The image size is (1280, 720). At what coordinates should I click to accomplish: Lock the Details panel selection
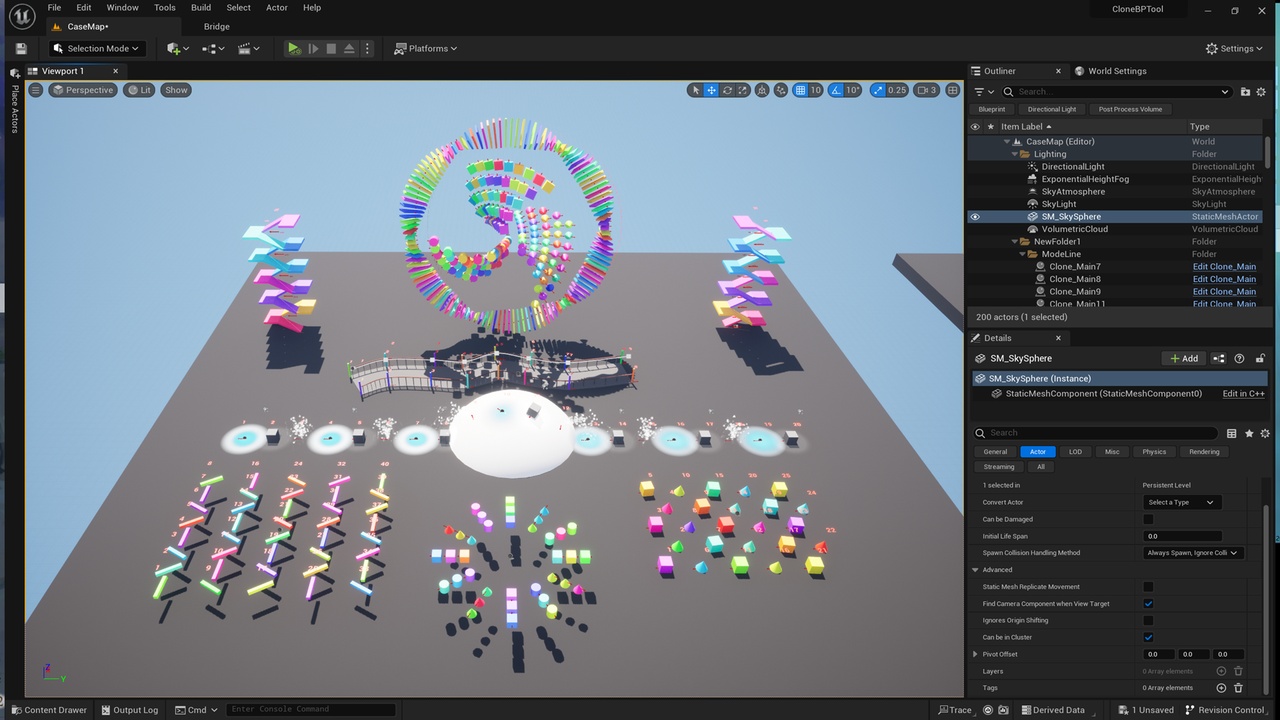click(x=1260, y=358)
